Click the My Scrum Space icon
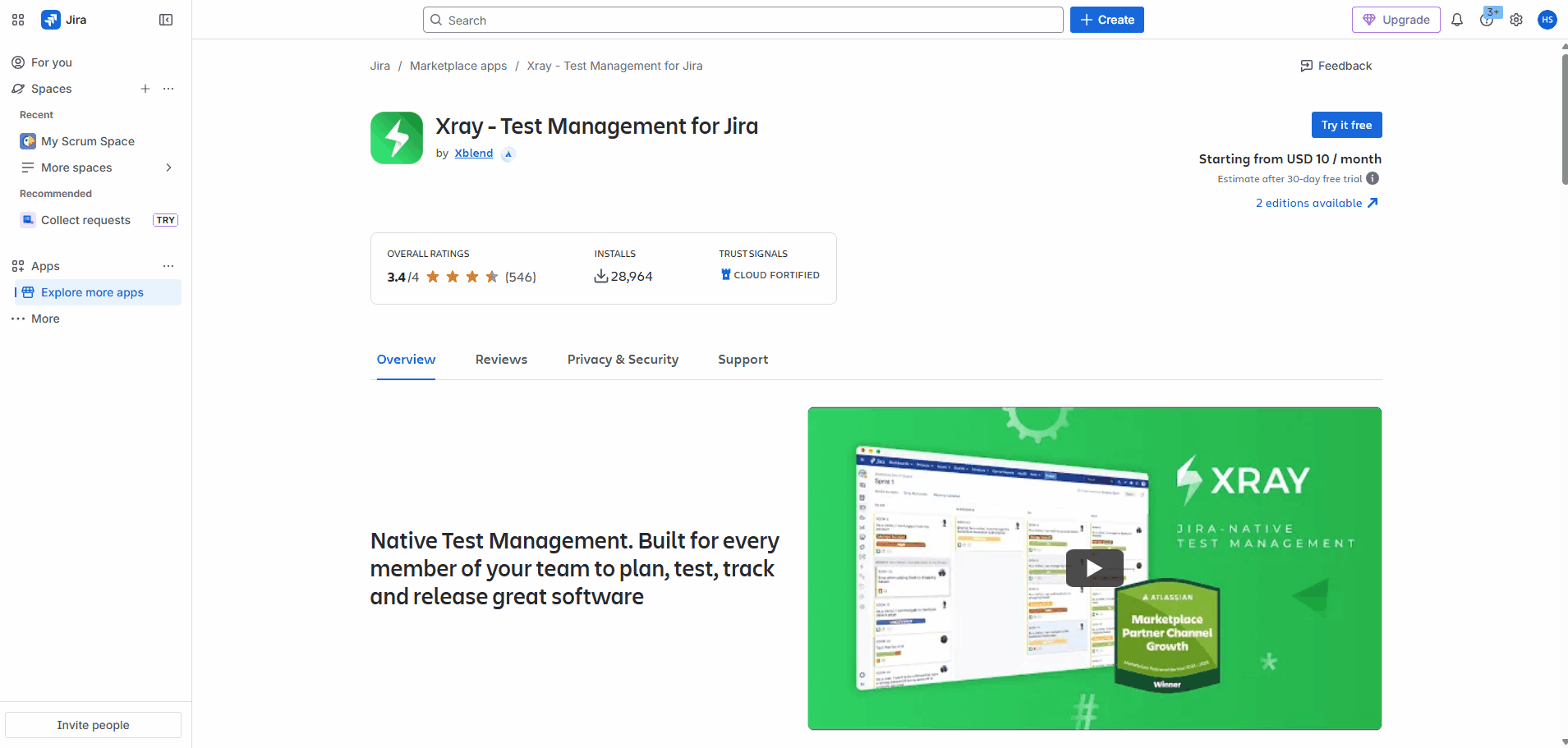The height and width of the screenshot is (748, 1568). (28, 141)
